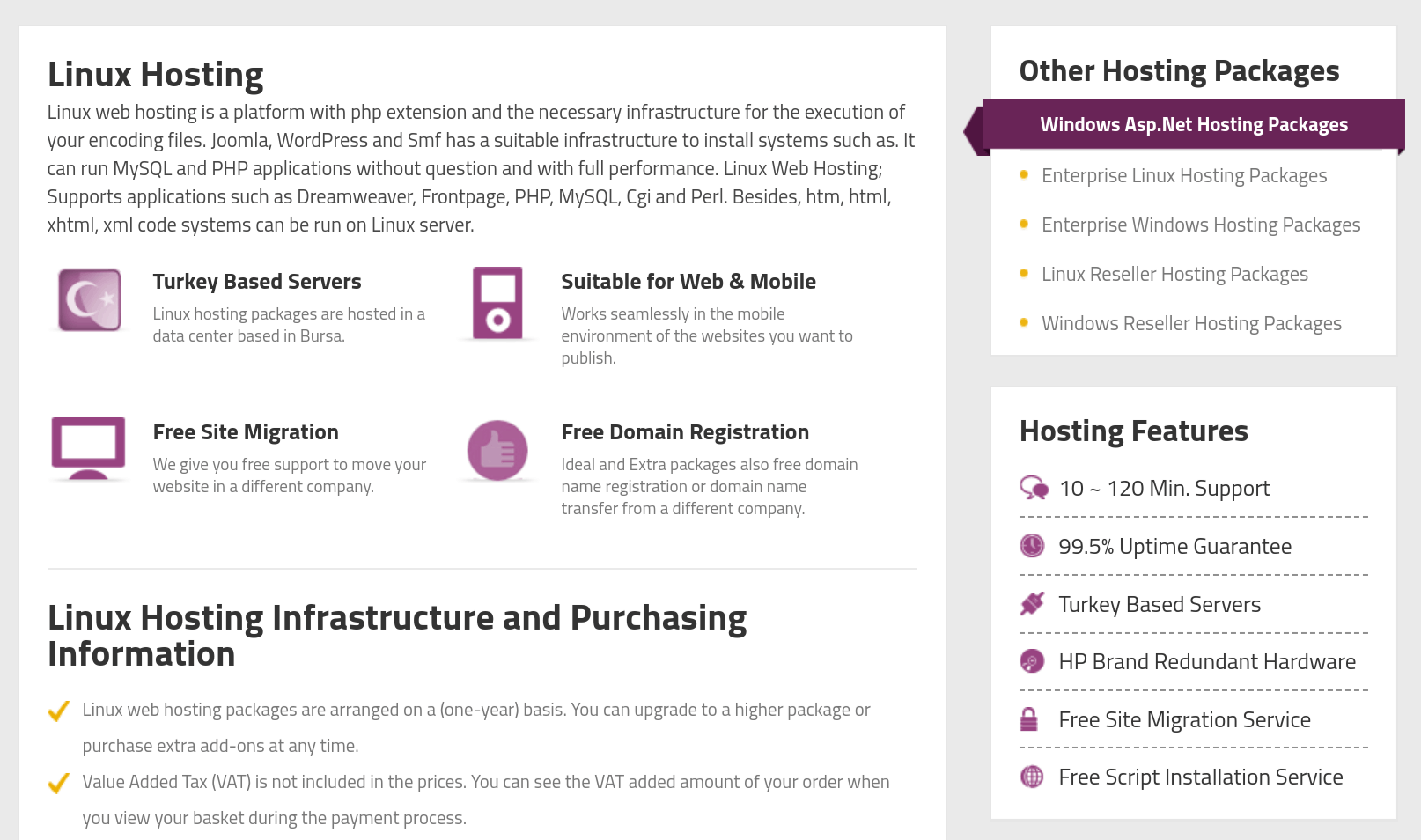1421x840 pixels.
Task: Click the Free Domain Registration heading
Action: pyautogui.click(x=685, y=432)
